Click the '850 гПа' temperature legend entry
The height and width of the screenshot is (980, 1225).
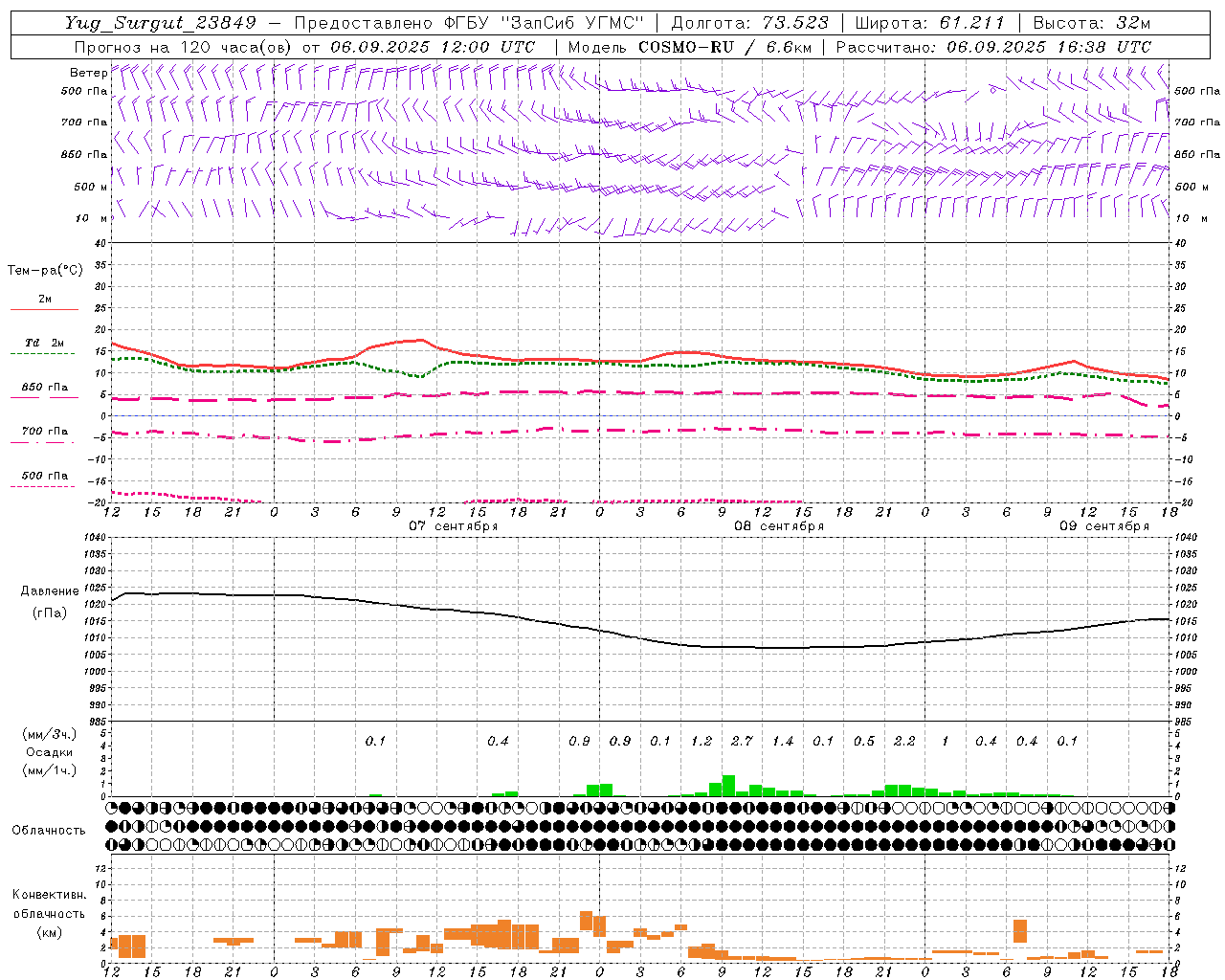point(44,388)
